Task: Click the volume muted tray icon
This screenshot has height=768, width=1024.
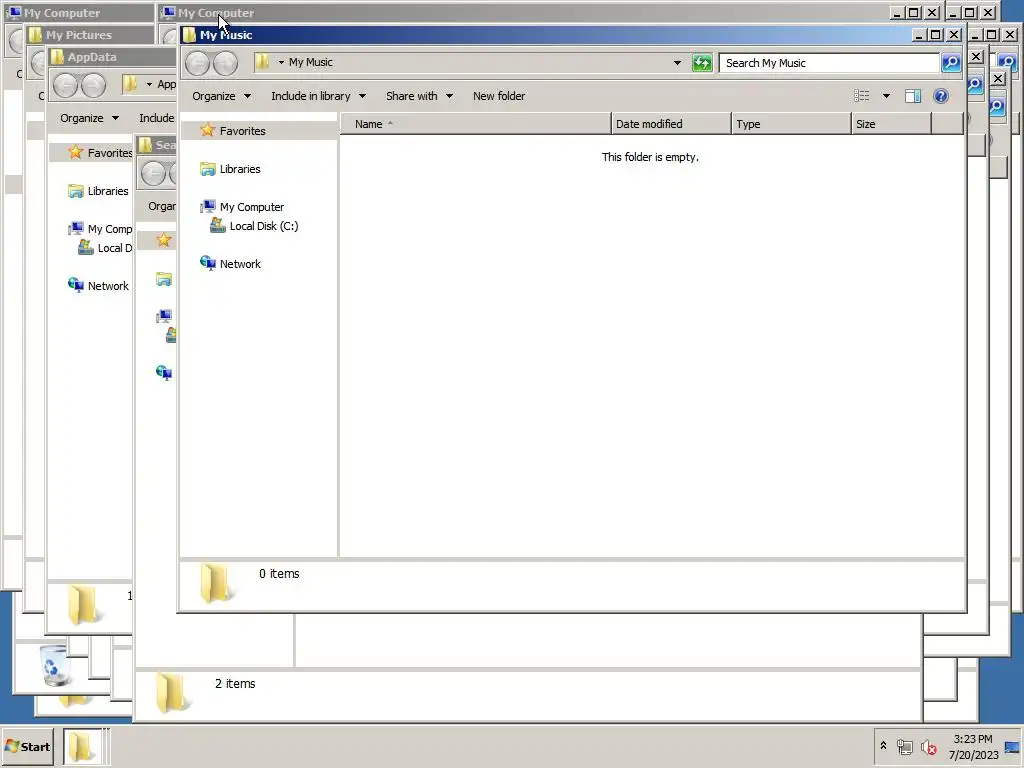Action: pos(928,746)
